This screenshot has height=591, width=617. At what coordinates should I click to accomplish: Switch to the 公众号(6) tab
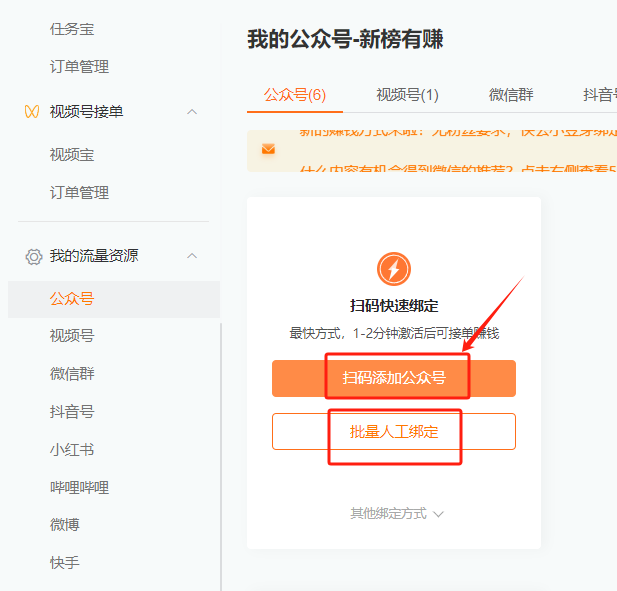pos(295,95)
